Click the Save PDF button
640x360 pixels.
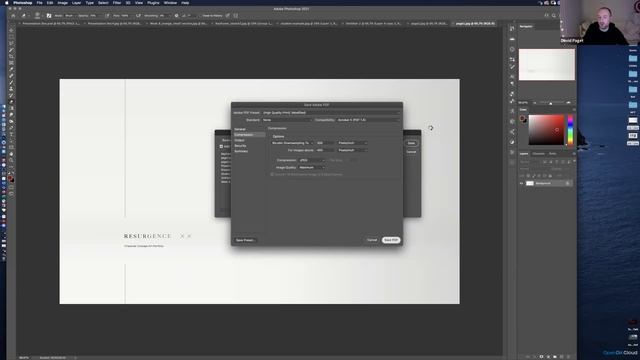[391, 240]
